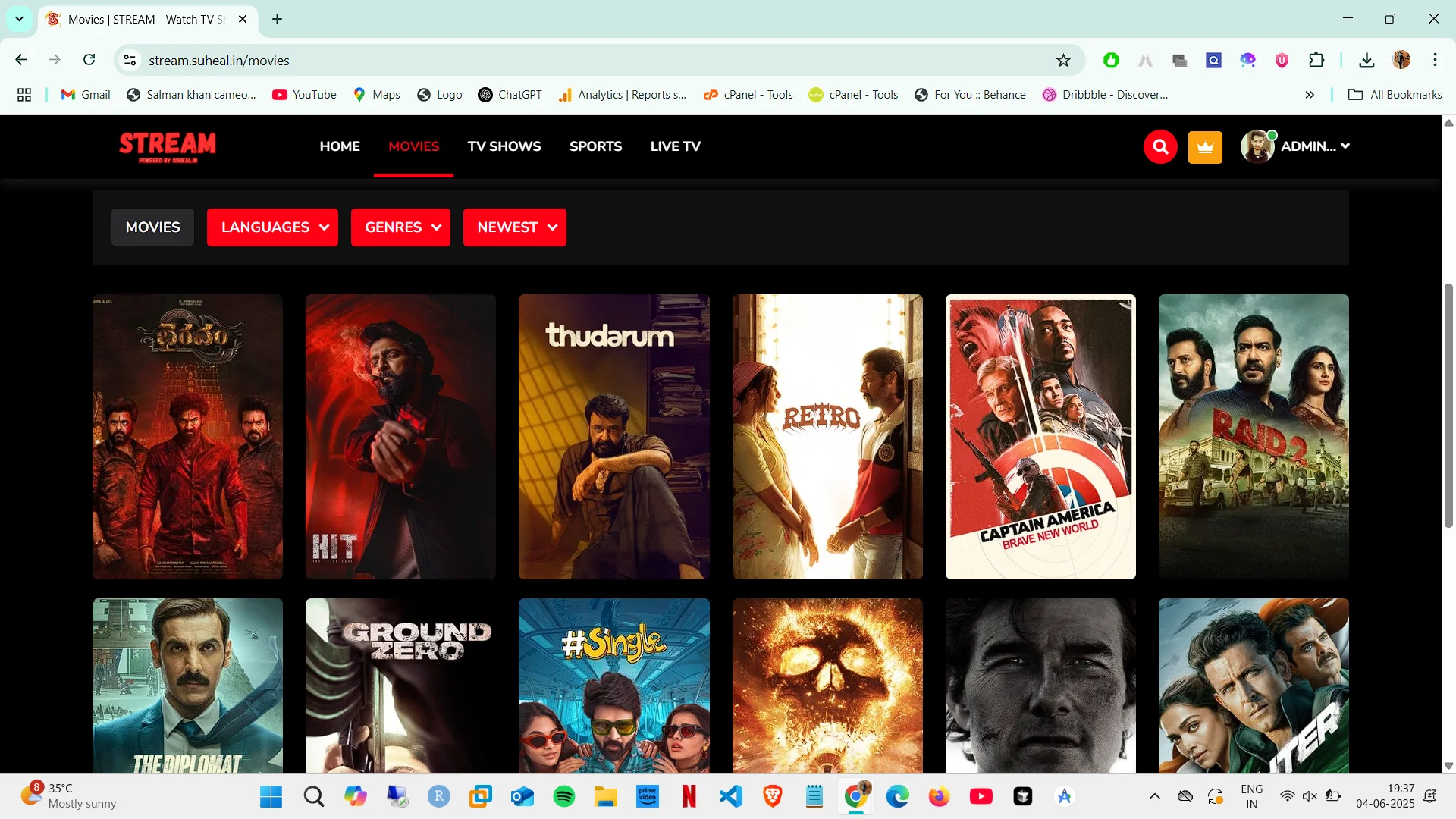Go to the TV SHOWS tab
Image resolution: width=1456 pixels, height=819 pixels.
(x=504, y=146)
